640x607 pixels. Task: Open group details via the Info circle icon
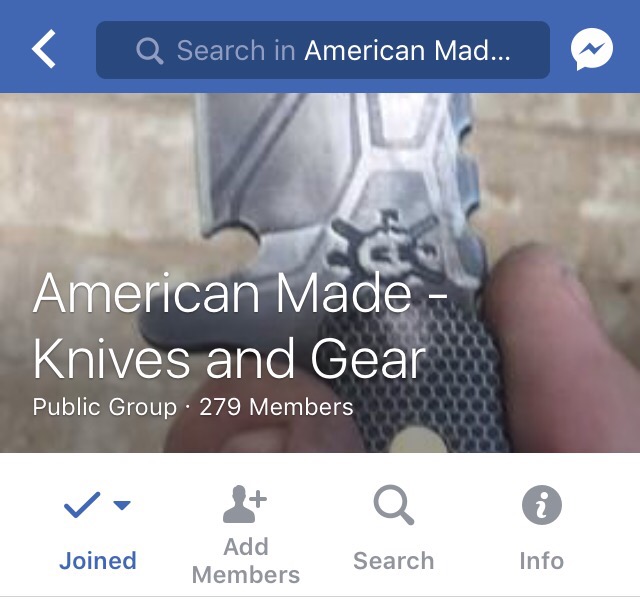click(x=542, y=505)
